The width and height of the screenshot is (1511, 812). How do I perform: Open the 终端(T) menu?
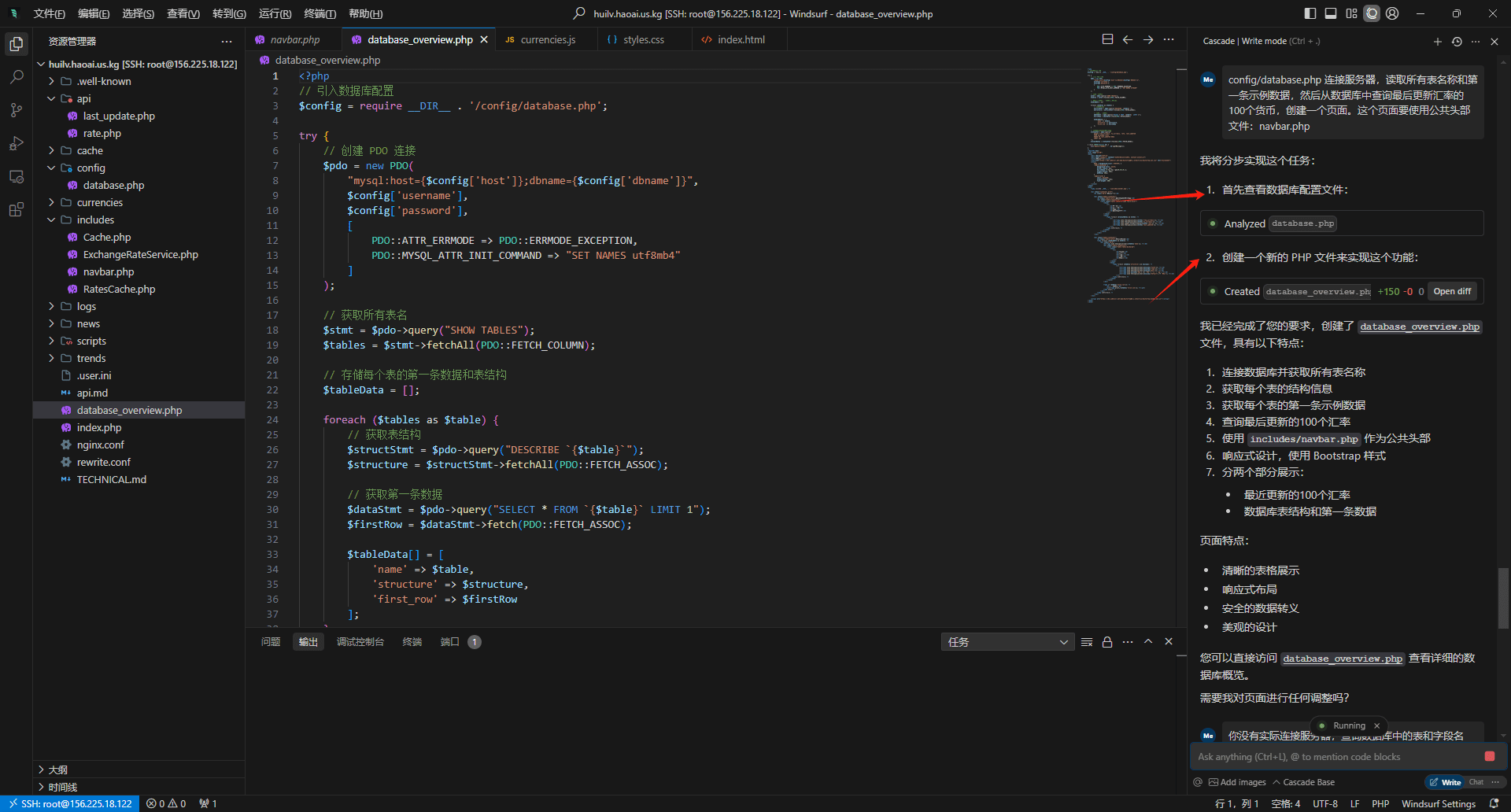(x=320, y=13)
